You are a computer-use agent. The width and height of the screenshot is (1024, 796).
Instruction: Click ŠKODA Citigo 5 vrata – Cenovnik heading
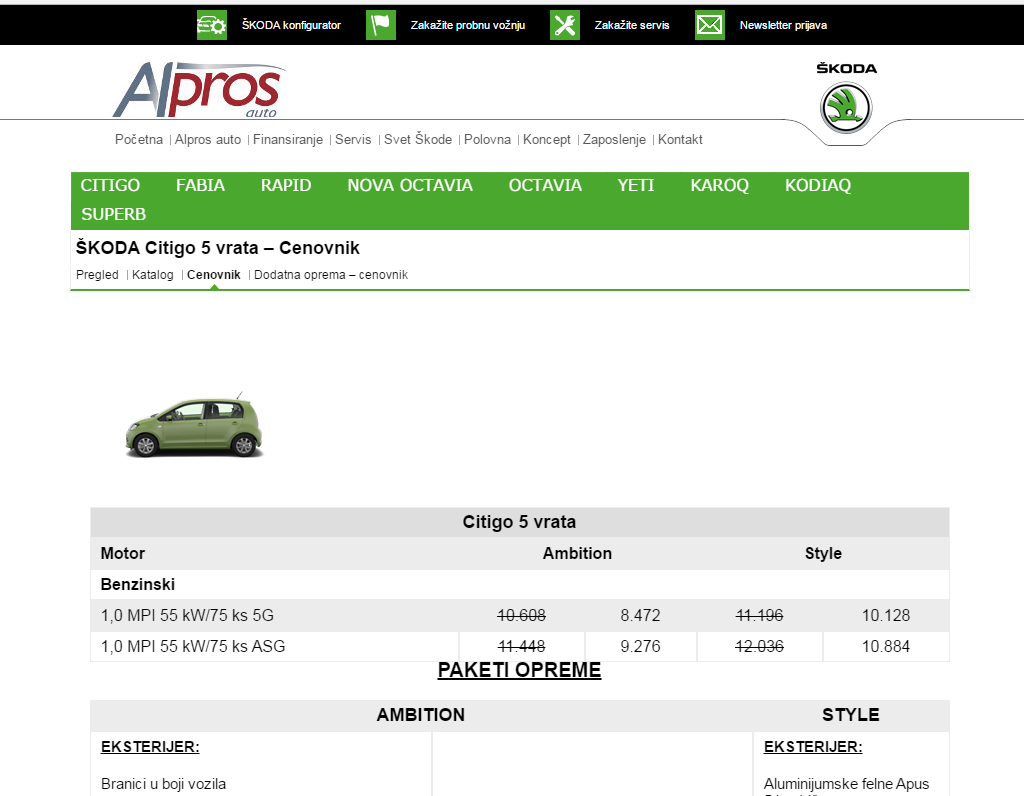tap(217, 248)
